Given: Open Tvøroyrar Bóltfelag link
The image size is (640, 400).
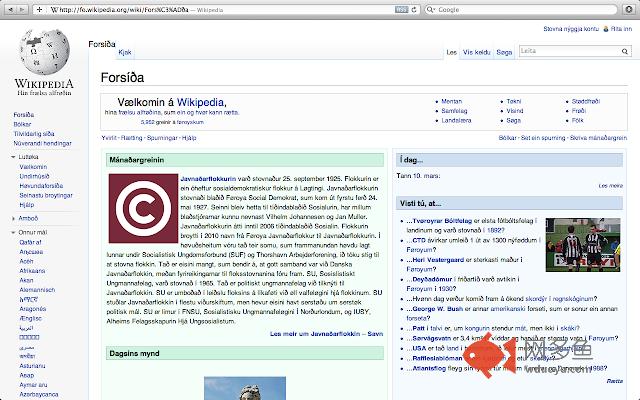Looking at the screenshot, I should [x=442, y=221].
